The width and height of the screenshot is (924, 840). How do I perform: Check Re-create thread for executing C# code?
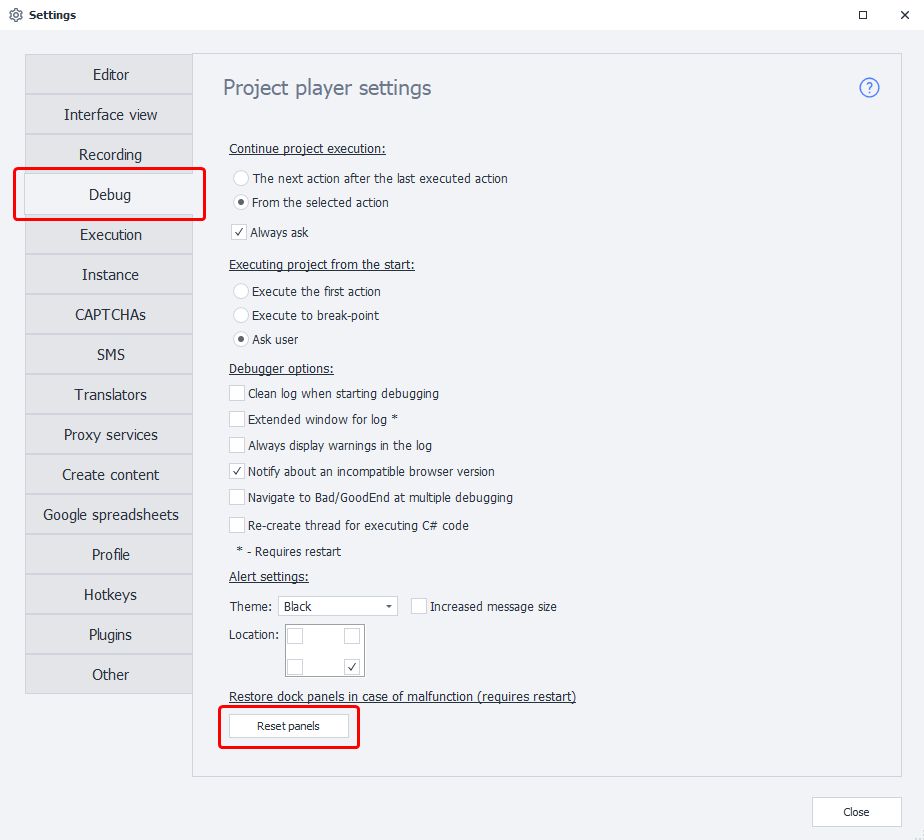pyautogui.click(x=237, y=525)
